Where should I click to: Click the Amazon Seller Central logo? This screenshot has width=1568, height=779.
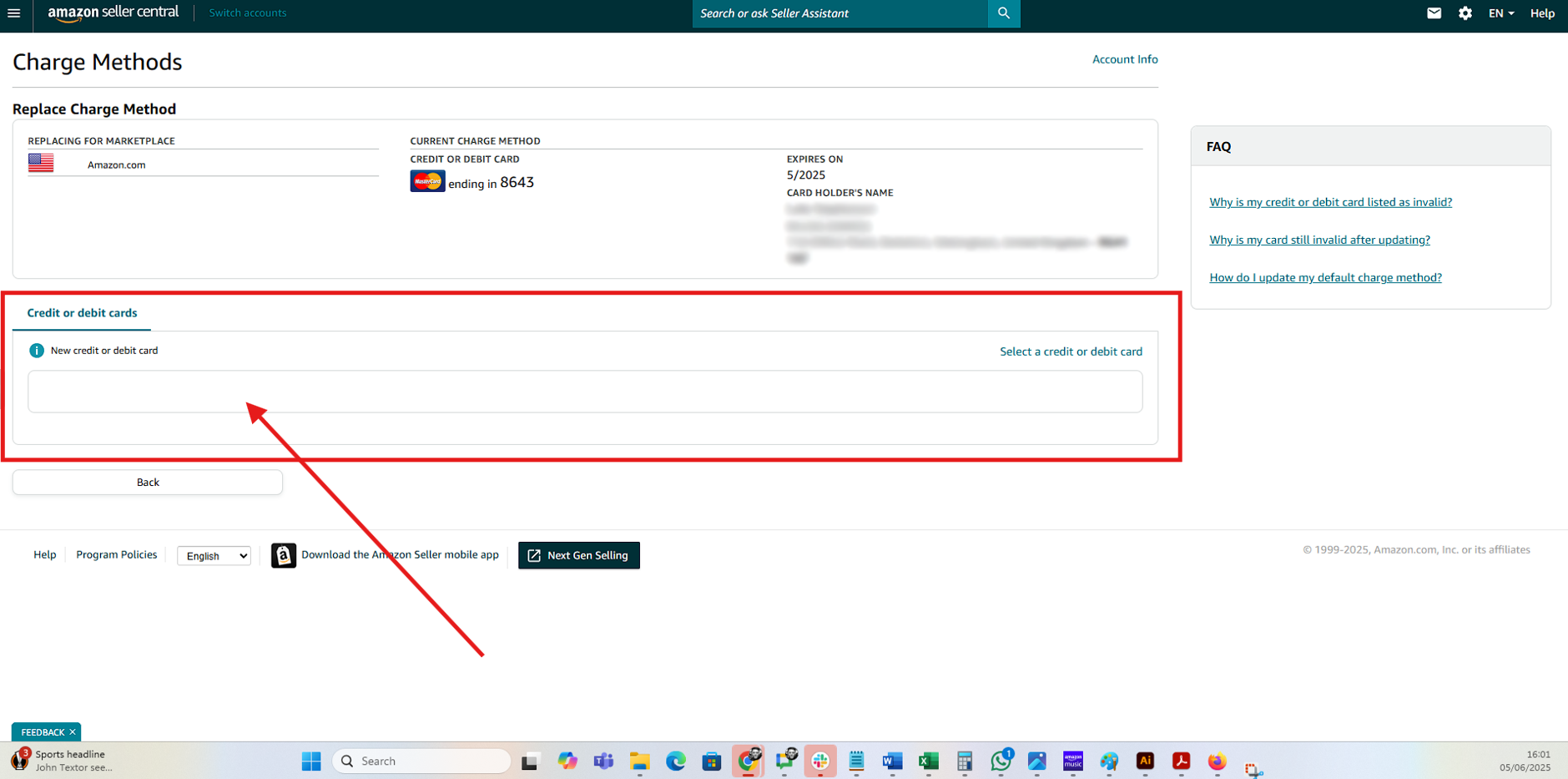113,13
